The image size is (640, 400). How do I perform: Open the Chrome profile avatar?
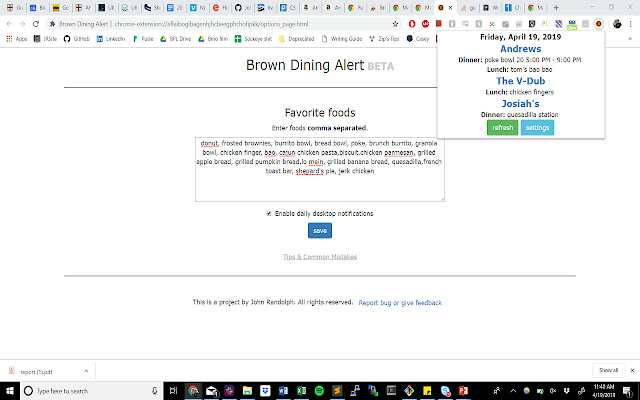point(617,24)
